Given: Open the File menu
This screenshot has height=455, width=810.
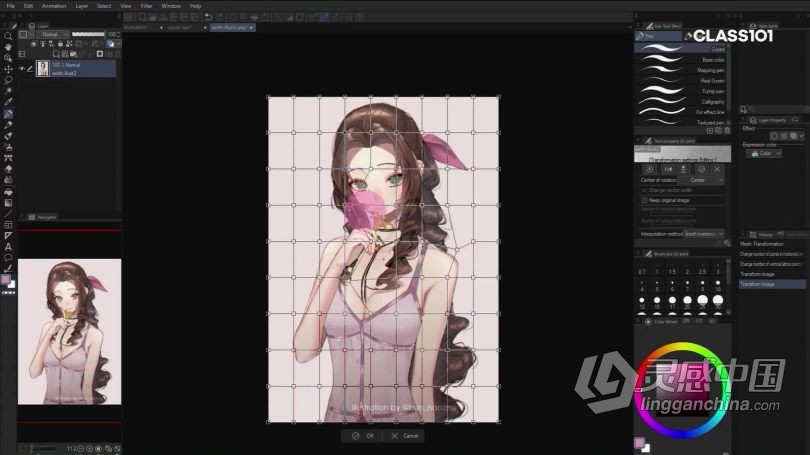Looking at the screenshot, I should [10, 6].
